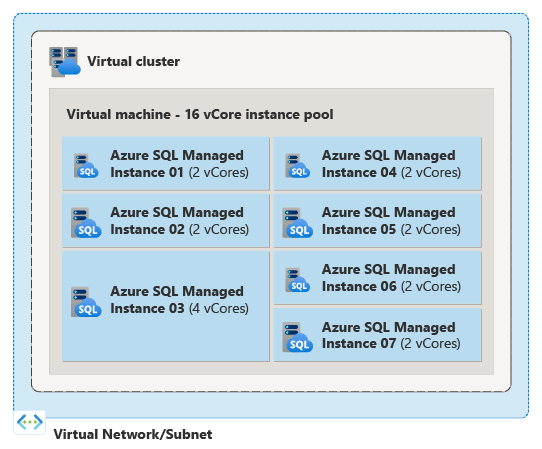Image resolution: width=542 pixels, height=449 pixels.
Task: Select the SQL icon for Instance 06
Action: point(298,280)
